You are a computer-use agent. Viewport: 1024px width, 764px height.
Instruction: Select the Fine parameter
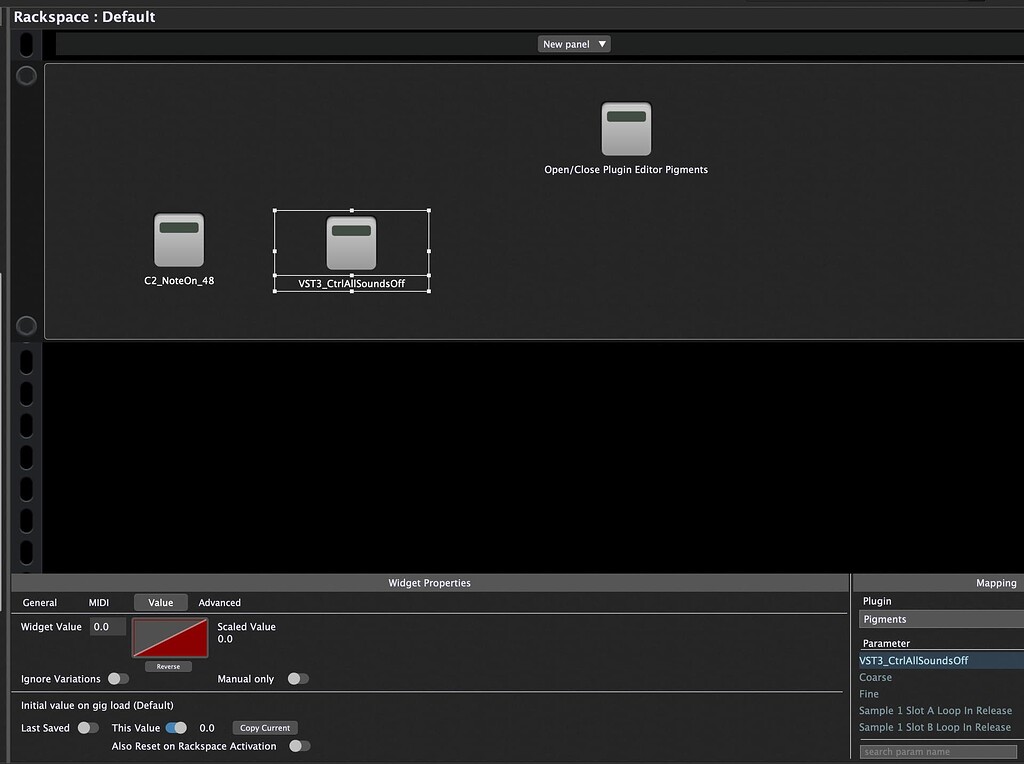pyautogui.click(x=868, y=694)
